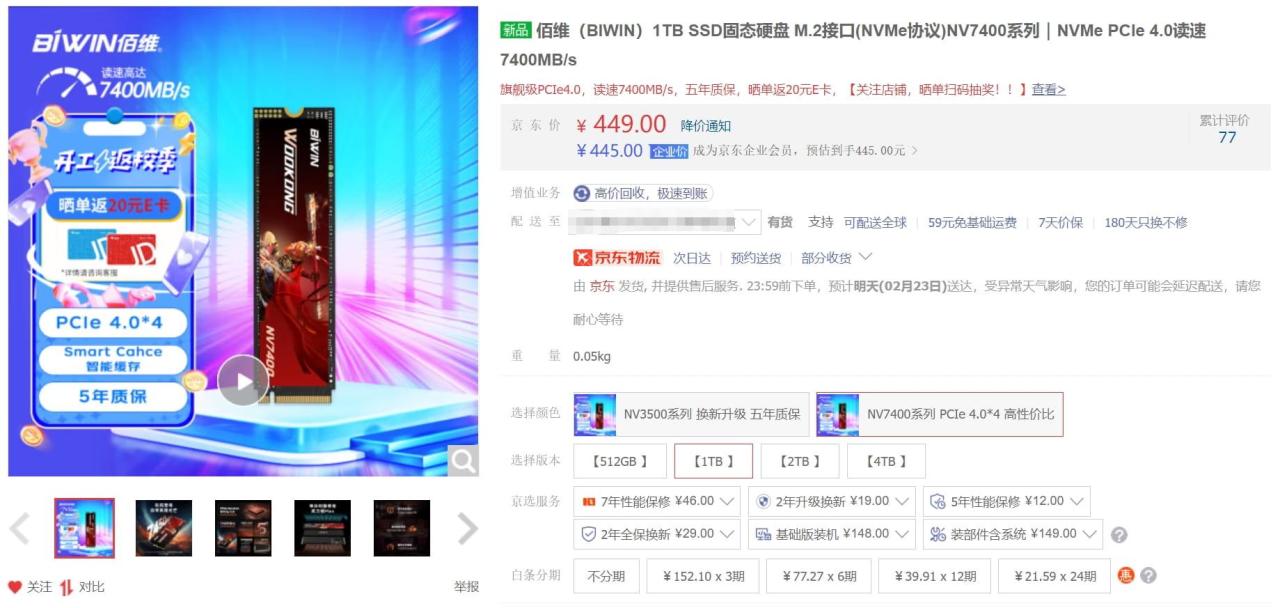Open the 查看> promotion link

coord(1049,89)
